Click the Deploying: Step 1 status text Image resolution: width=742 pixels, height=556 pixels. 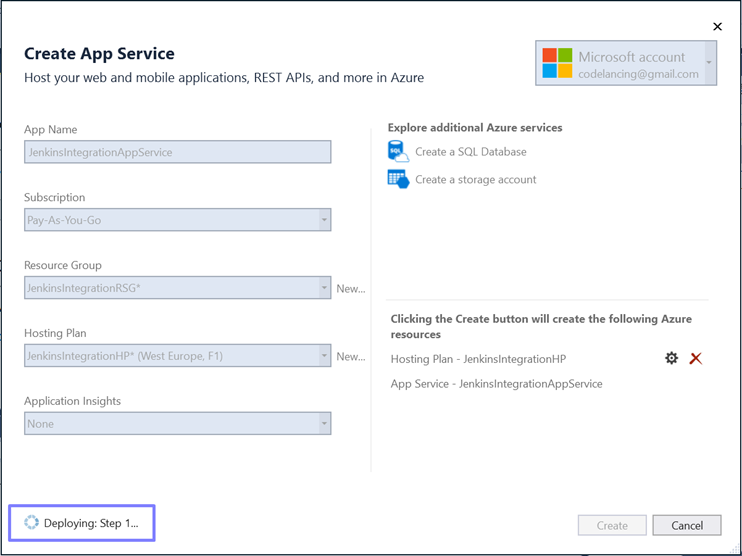click(91, 523)
